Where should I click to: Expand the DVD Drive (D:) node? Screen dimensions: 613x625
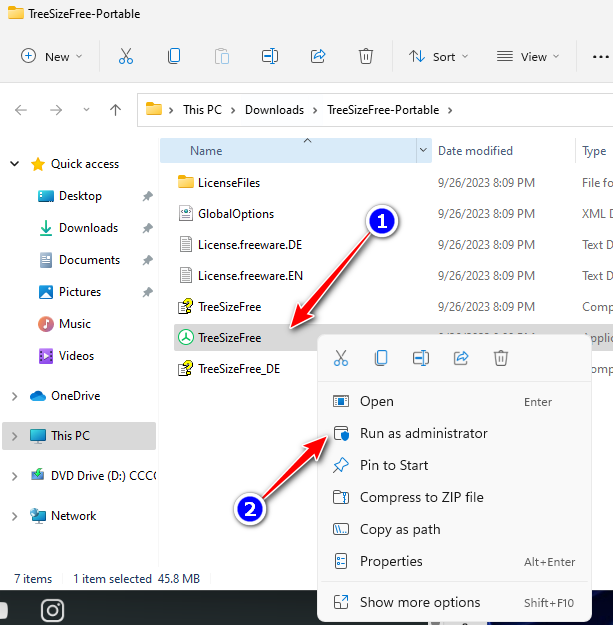tap(15, 476)
